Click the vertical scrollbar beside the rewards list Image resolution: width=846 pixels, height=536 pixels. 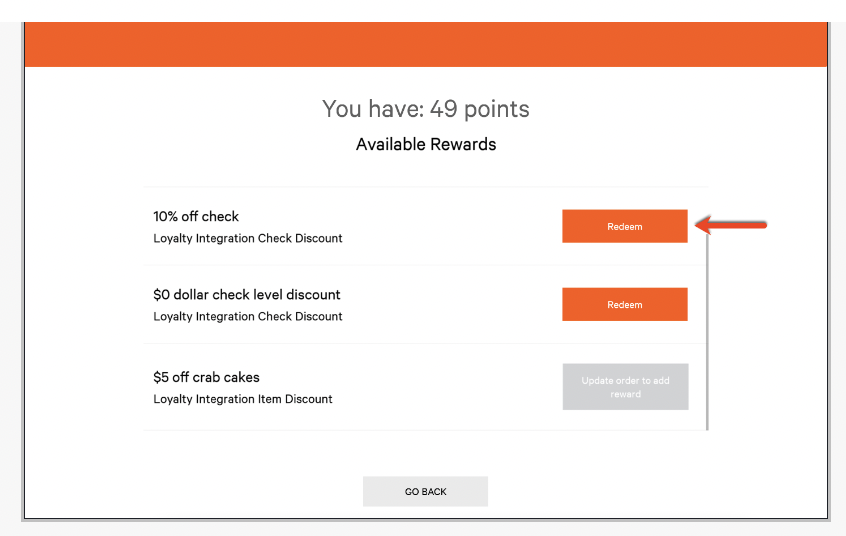pyautogui.click(x=707, y=330)
